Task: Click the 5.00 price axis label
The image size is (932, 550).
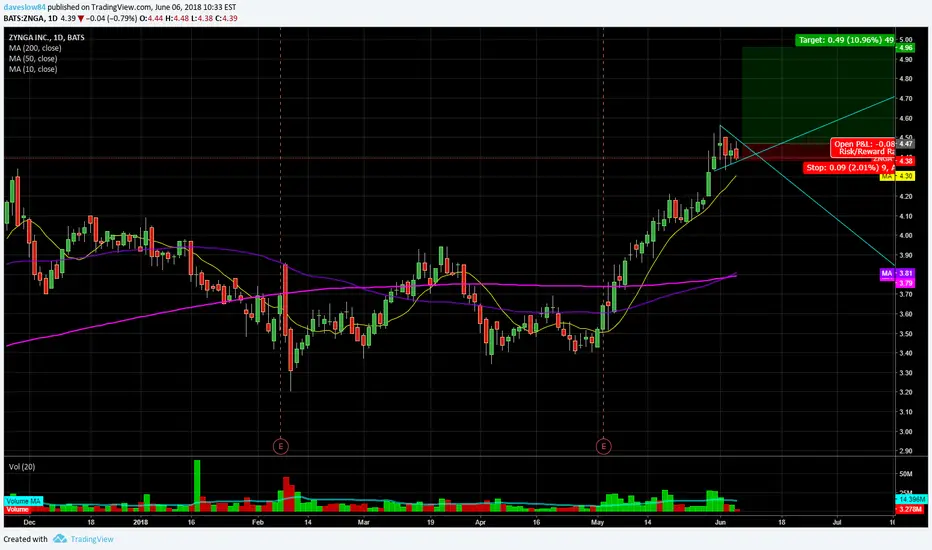Action: (906, 40)
